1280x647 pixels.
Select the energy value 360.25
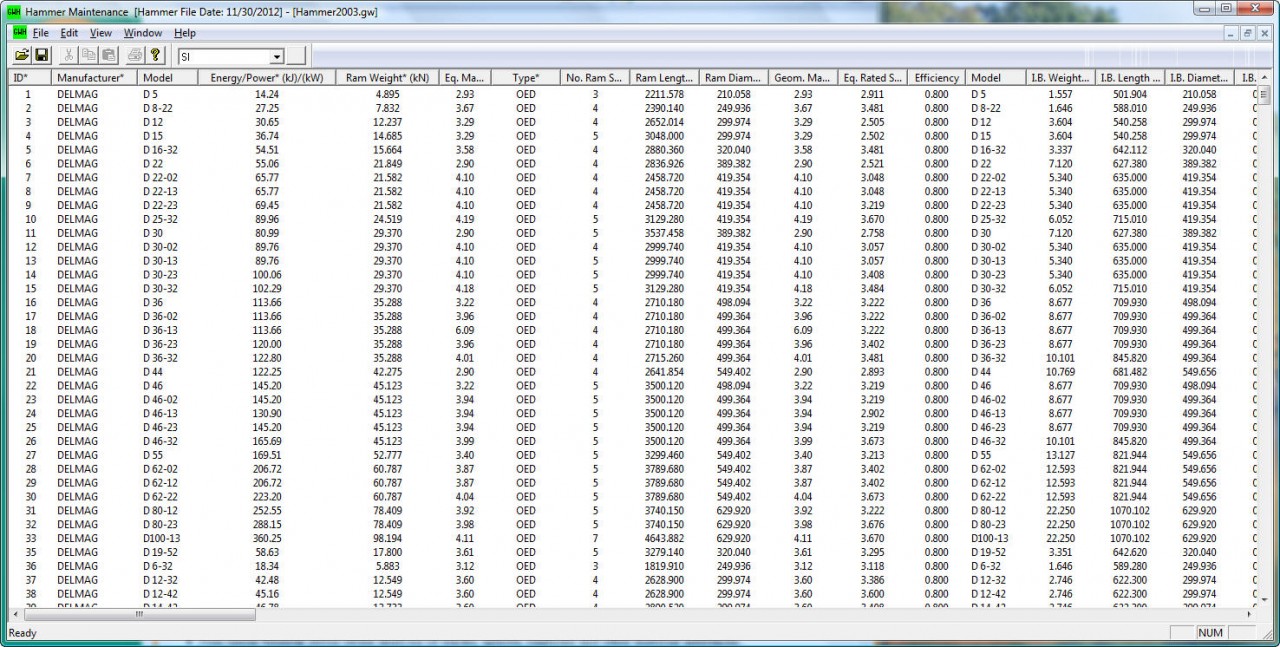(x=266, y=538)
